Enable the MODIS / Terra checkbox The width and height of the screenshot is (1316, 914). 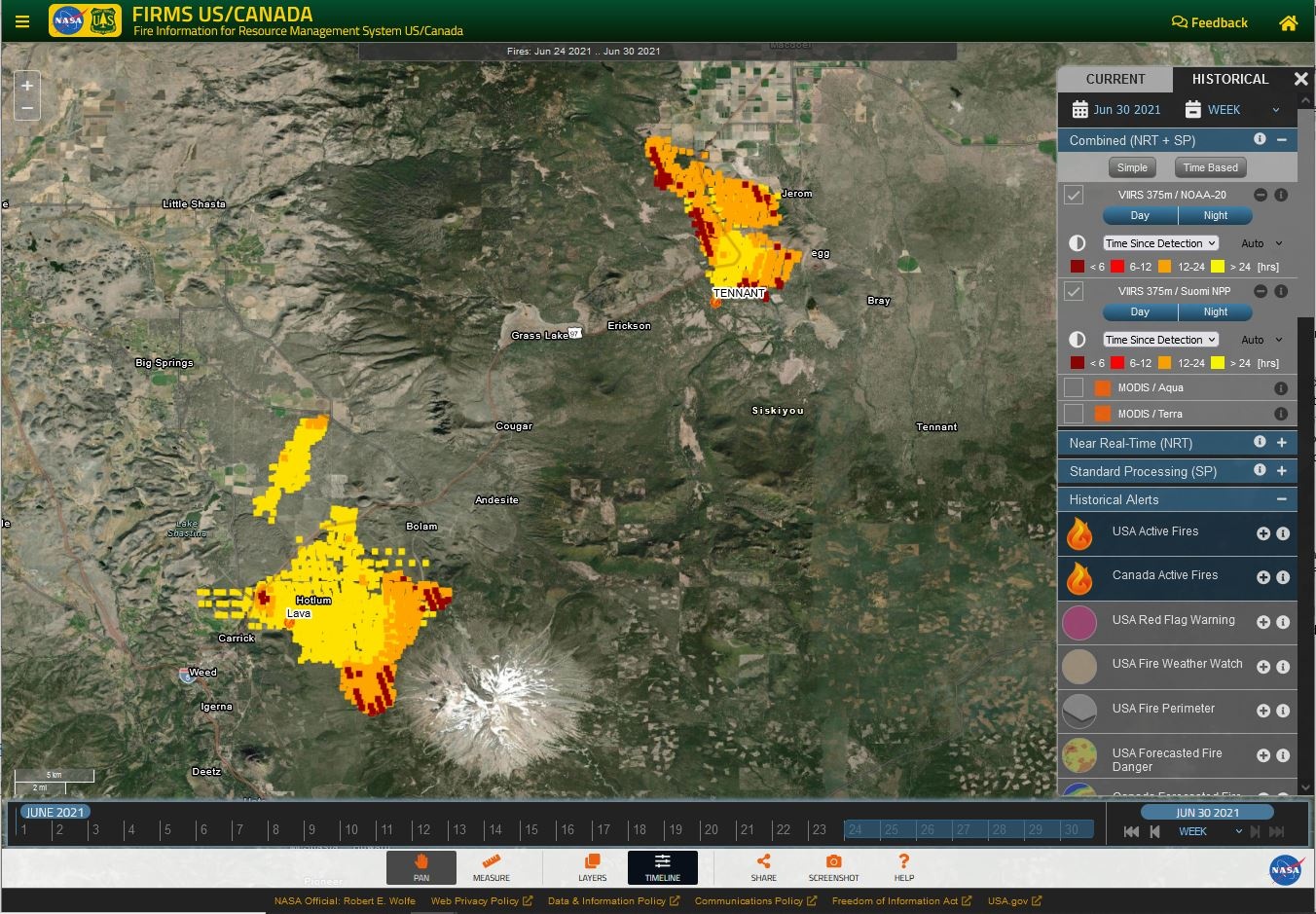click(1074, 414)
